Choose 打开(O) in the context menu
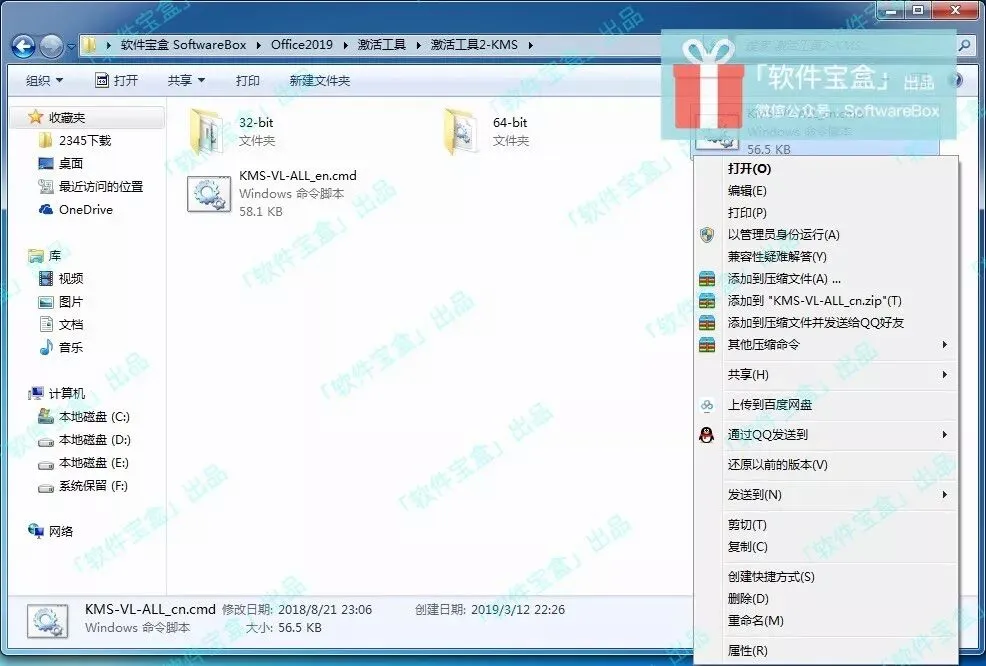Image resolution: width=986 pixels, height=666 pixels. (826, 169)
